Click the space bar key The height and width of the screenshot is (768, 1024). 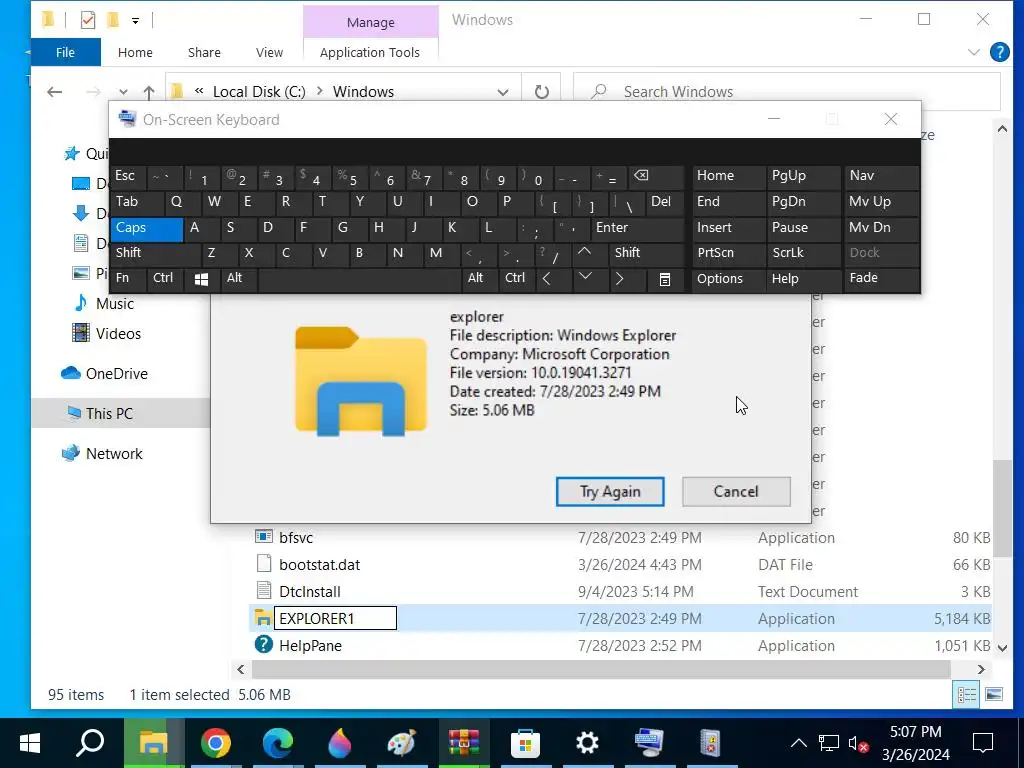click(359, 278)
